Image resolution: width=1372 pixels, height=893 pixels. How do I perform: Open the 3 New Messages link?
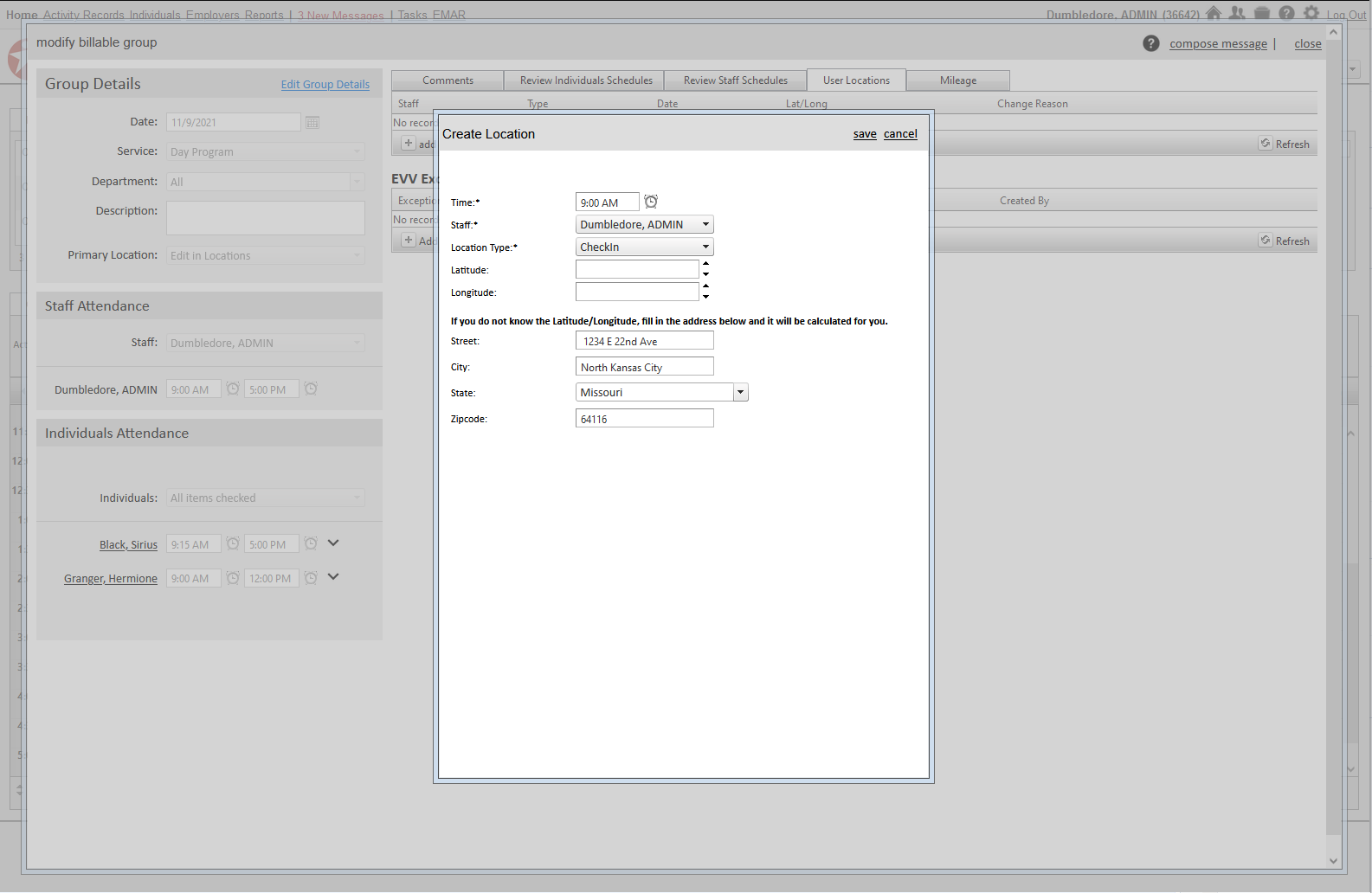[x=341, y=15]
